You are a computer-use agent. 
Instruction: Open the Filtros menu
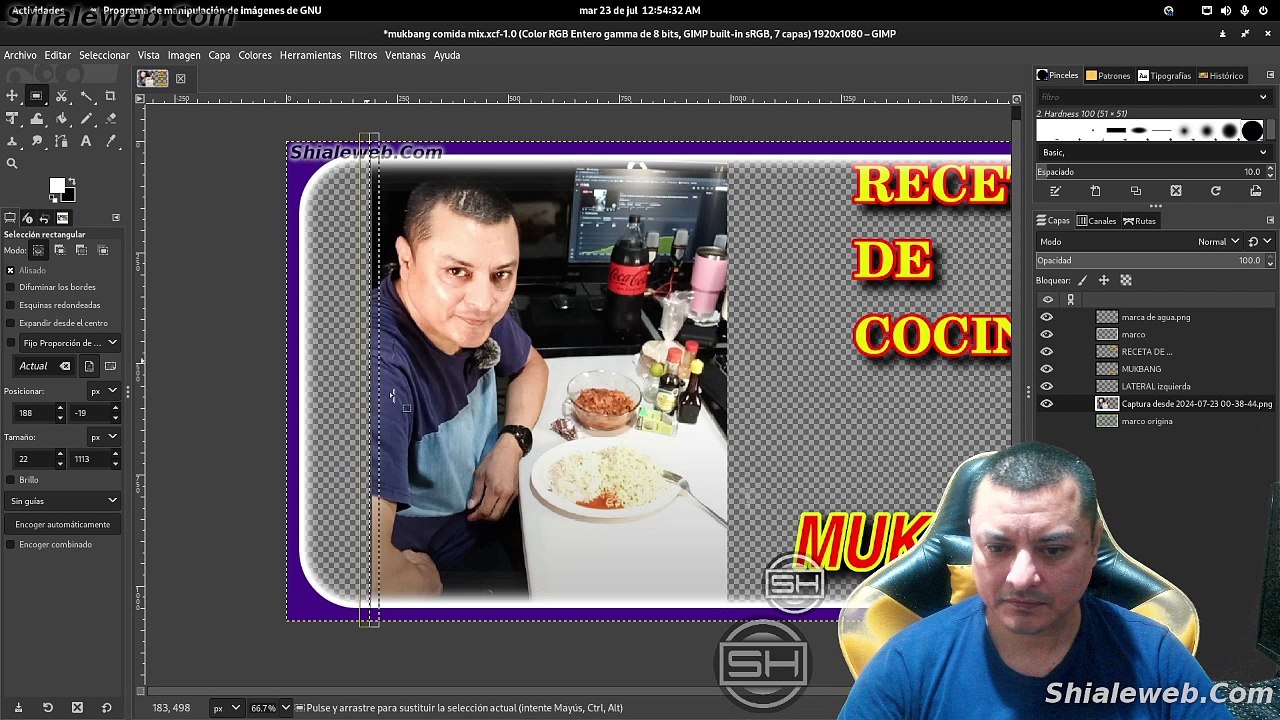pos(363,55)
